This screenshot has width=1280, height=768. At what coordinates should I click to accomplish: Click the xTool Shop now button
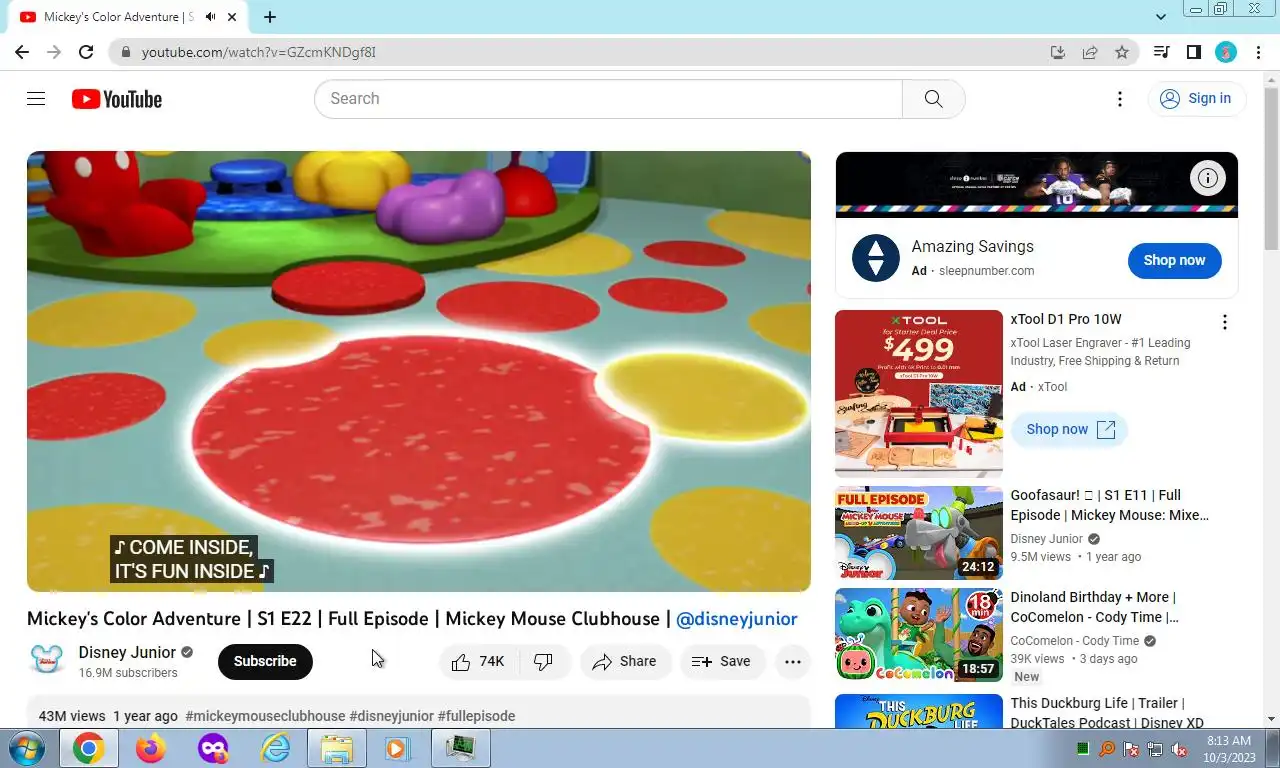pyautogui.click(x=1069, y=429)
